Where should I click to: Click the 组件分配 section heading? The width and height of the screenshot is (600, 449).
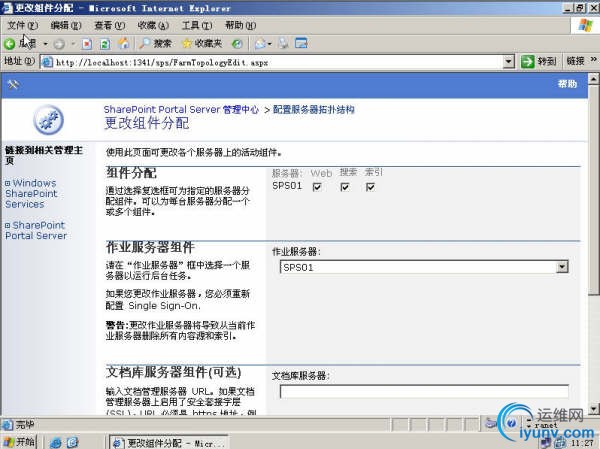(131, 173)
